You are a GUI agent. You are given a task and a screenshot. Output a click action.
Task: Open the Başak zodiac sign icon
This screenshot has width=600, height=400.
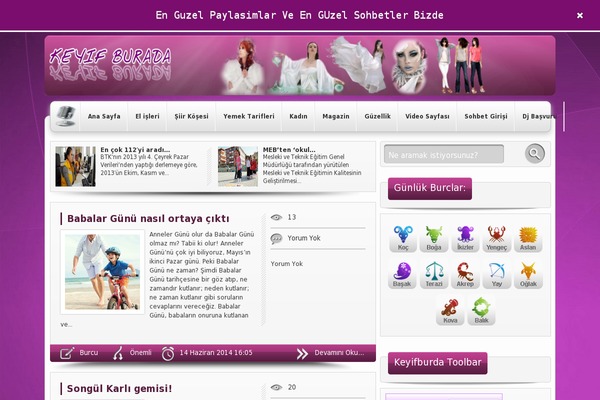pos(402,274)
